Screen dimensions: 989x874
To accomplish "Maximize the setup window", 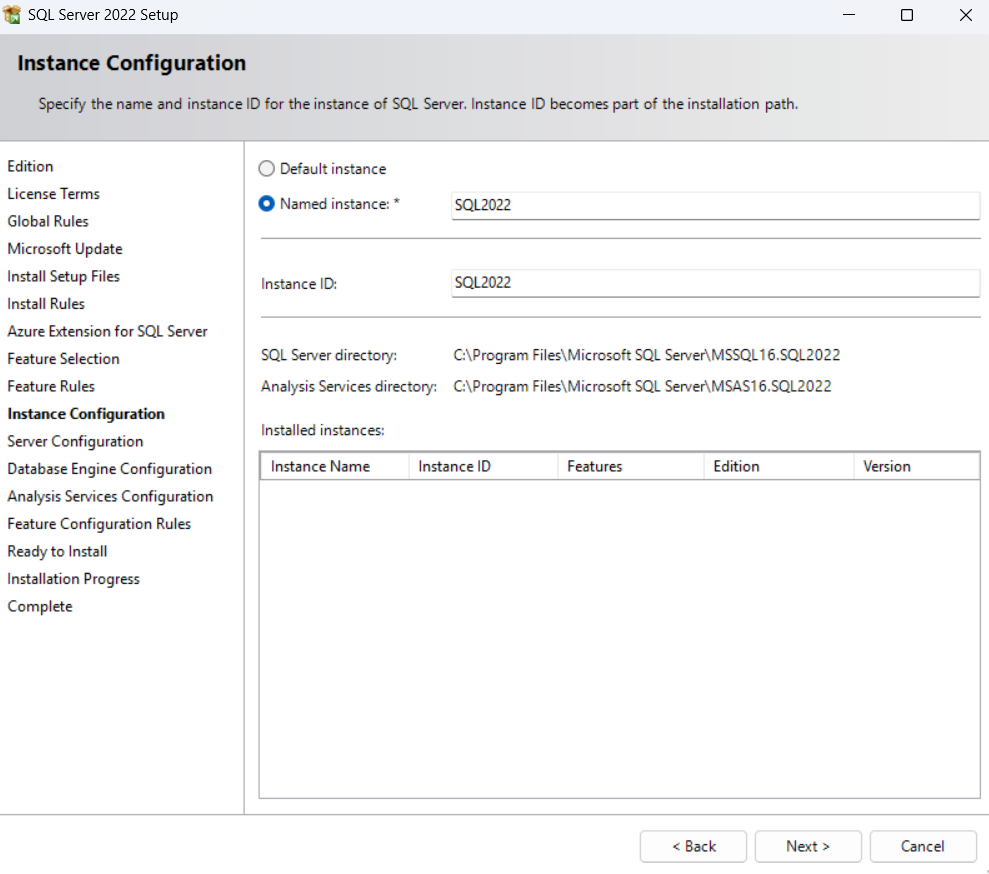I will coord(907,15).
